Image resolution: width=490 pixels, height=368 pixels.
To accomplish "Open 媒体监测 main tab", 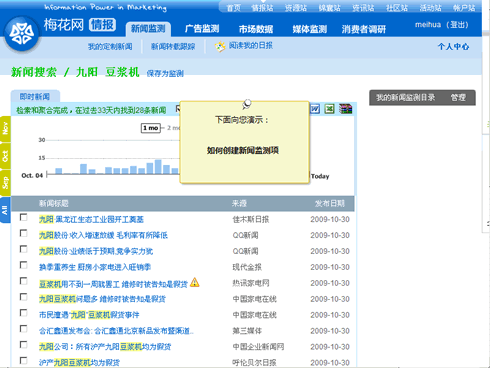I will (x=309, y=29).
